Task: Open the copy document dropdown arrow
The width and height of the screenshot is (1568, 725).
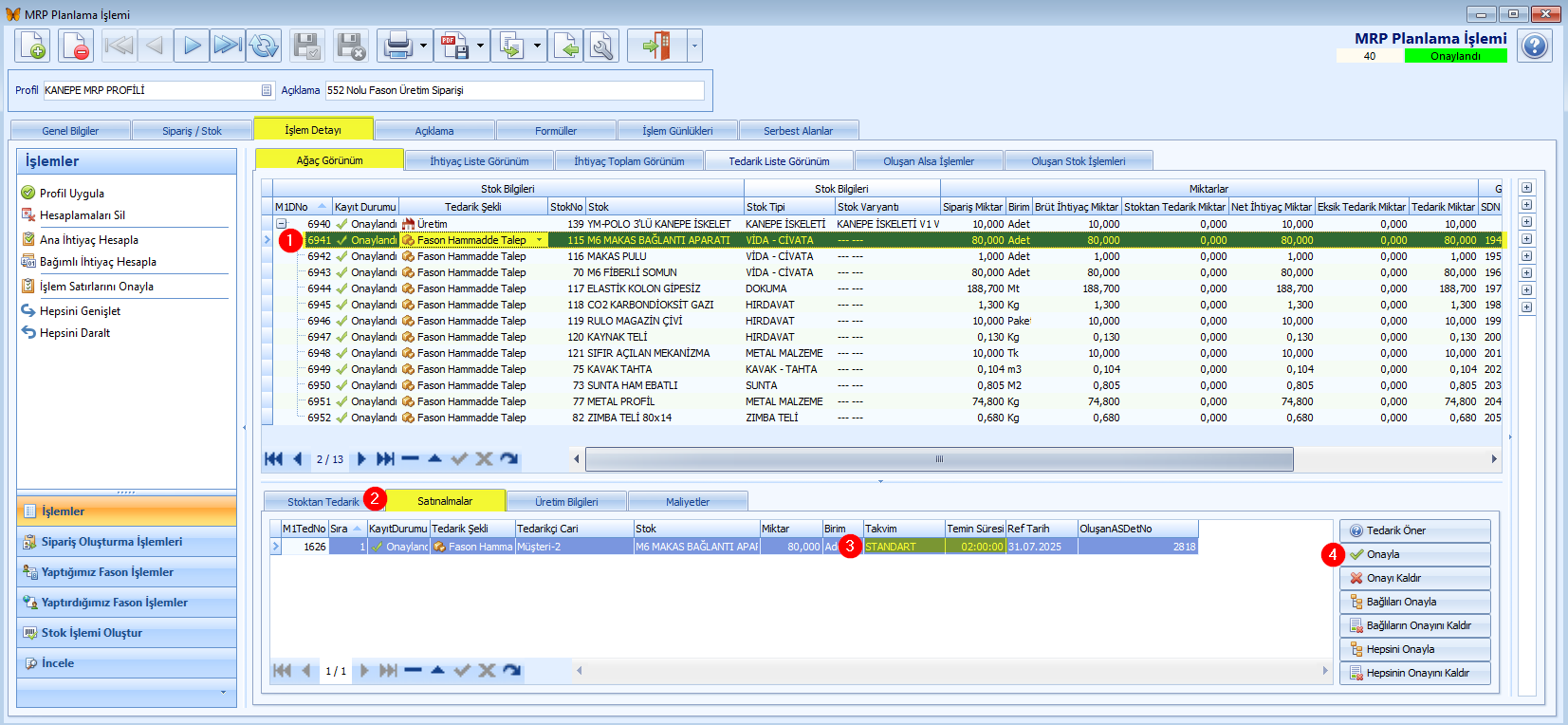Action: [537, 46]
